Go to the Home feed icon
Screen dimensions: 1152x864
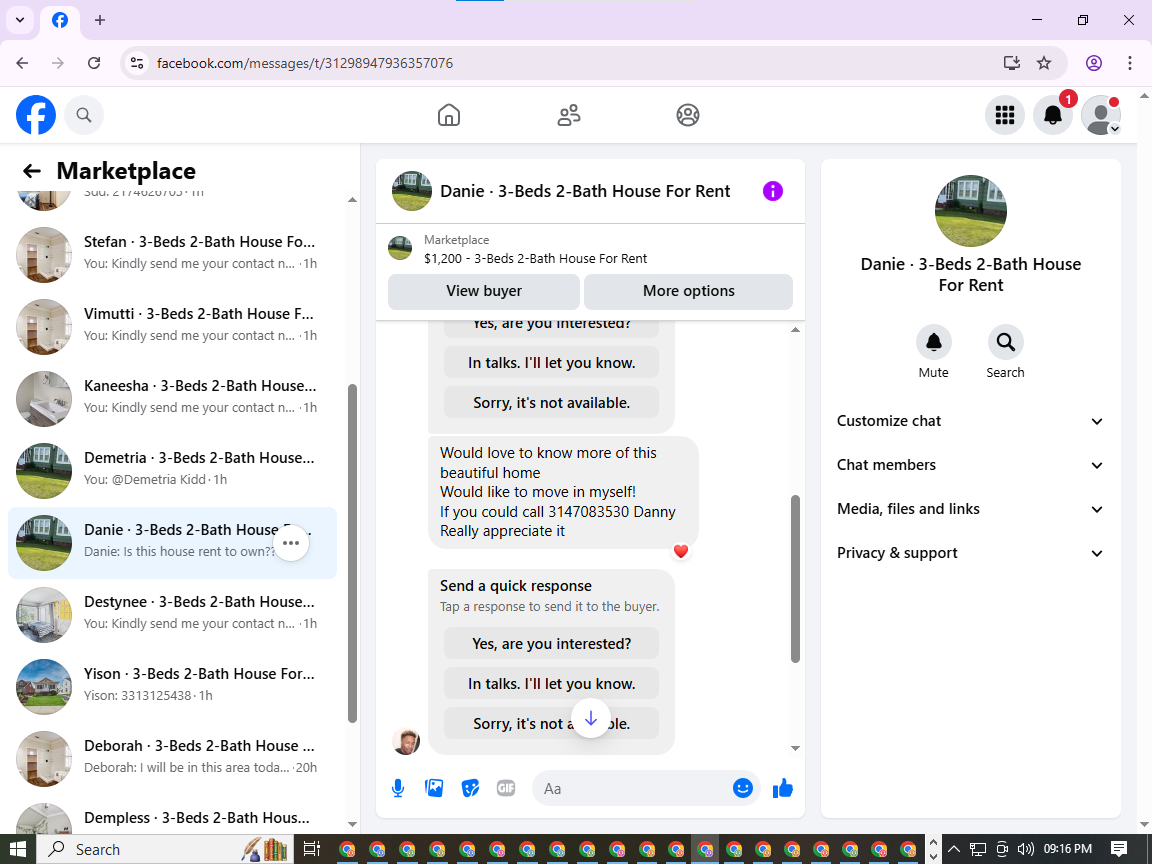[449, 115]
